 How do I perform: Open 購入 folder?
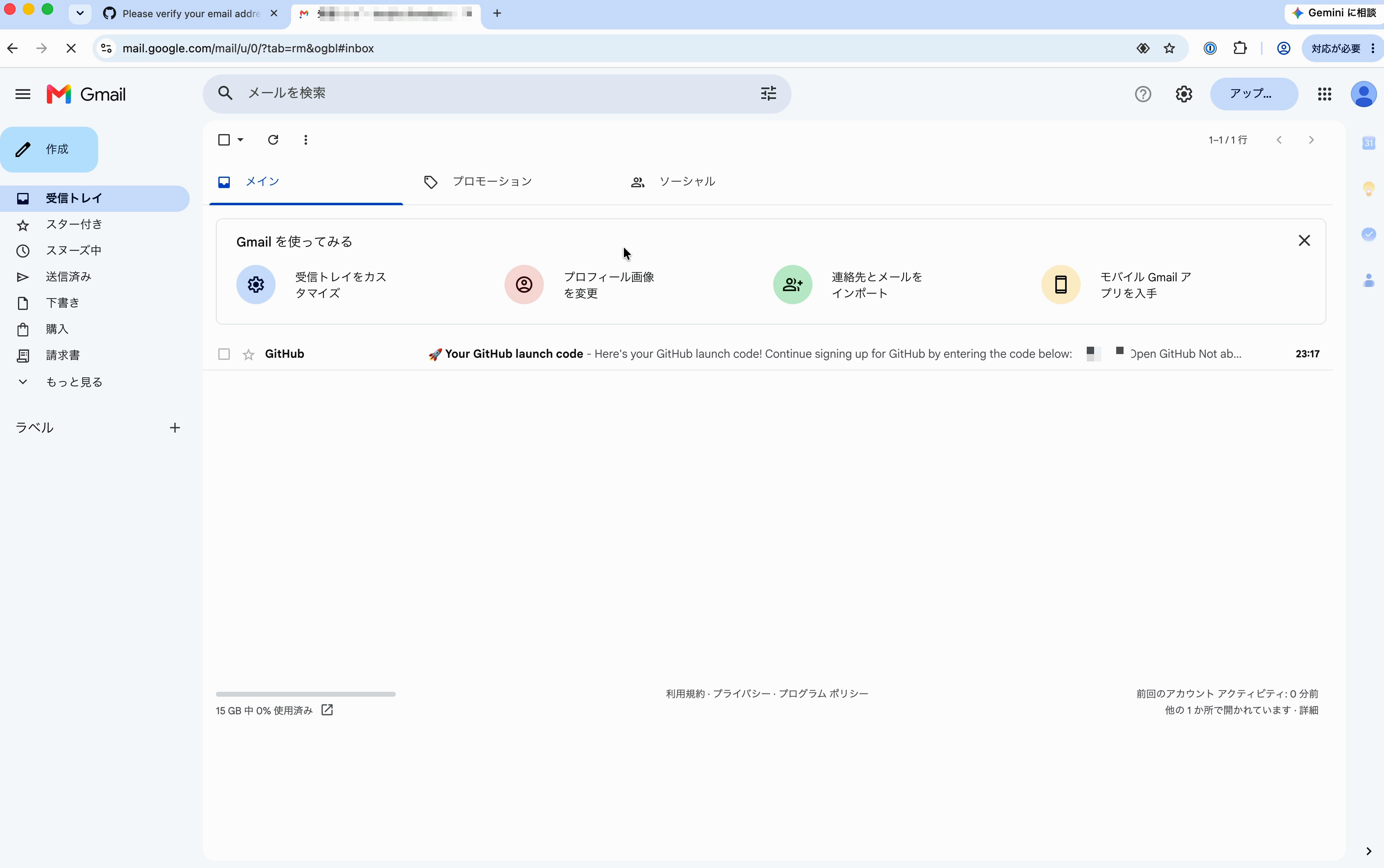(95, 330)
